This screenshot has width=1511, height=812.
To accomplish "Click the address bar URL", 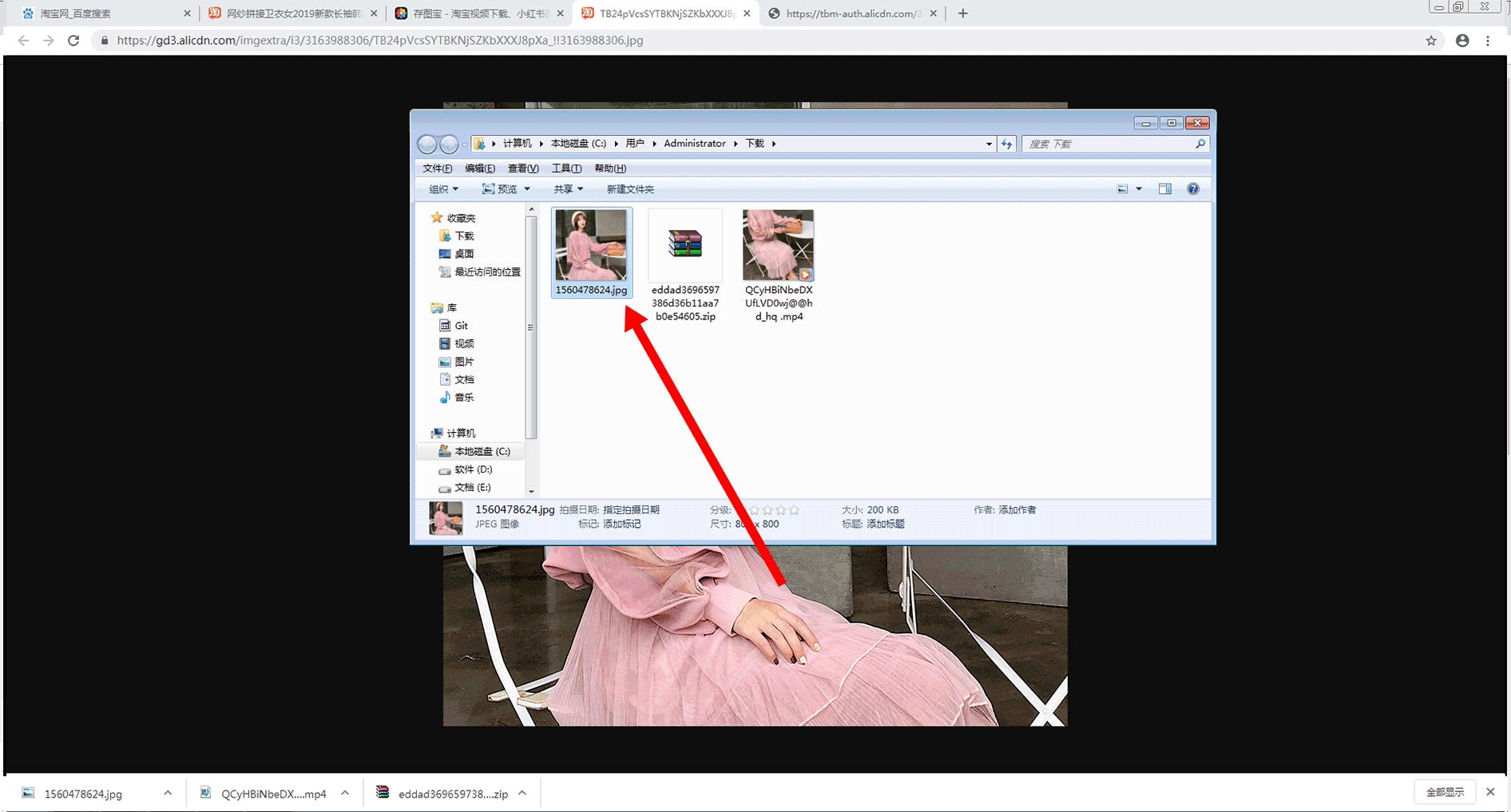I will [x=379, y=41].
